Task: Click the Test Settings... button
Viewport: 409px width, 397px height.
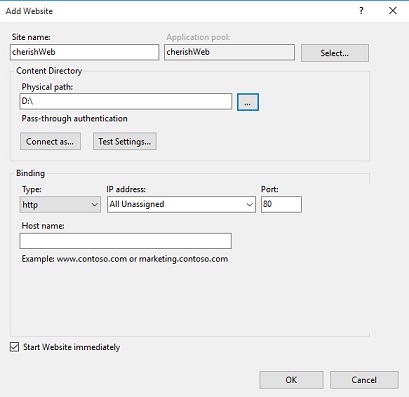Action: pyautogui.click(x=125, y=141)
